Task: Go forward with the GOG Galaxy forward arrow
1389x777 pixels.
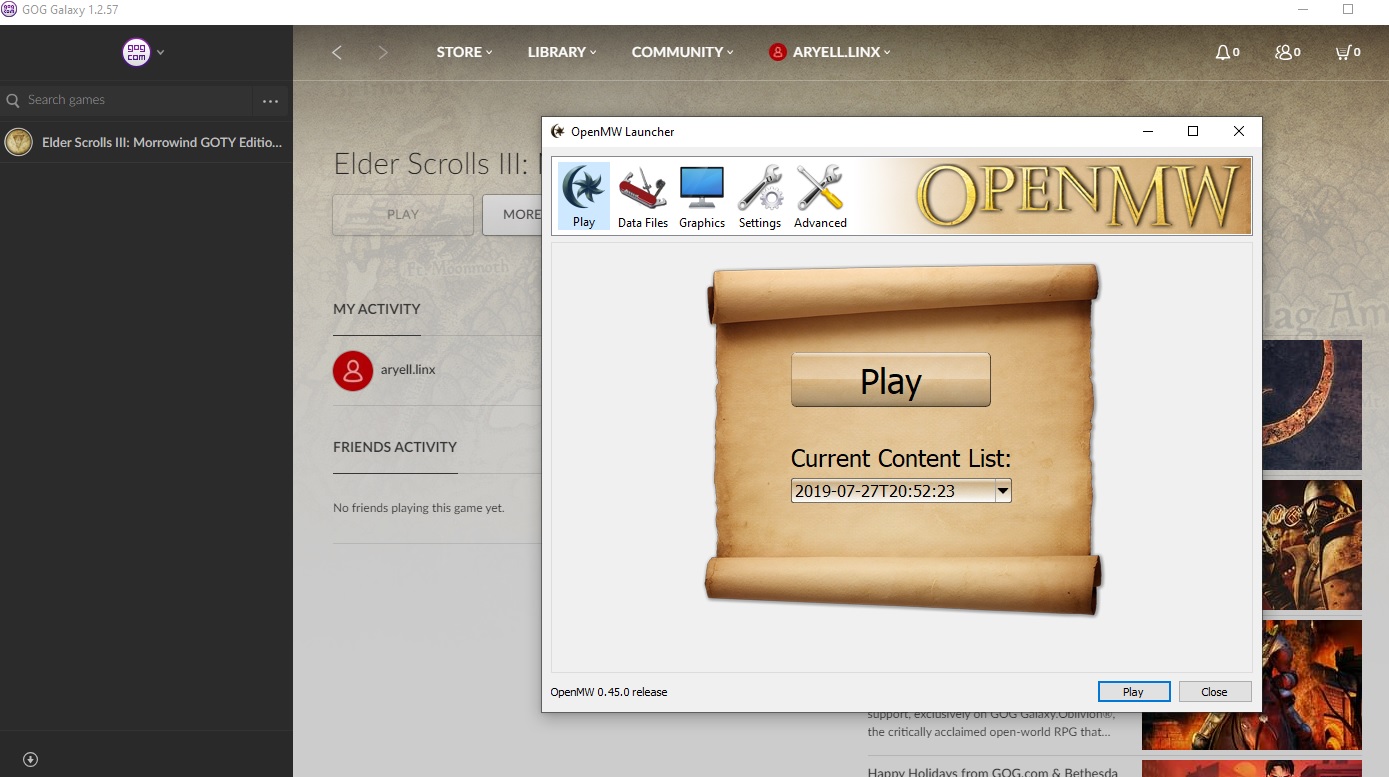Action: click(x=383, y=52)
